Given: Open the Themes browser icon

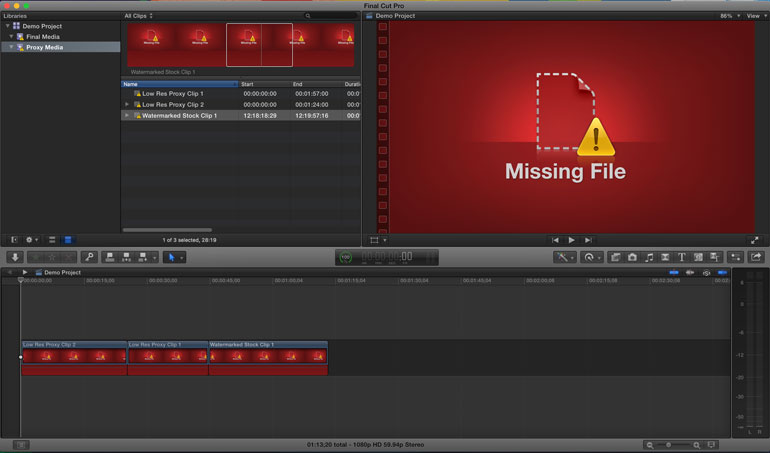Looking at the screenshot, I should pyautogui.click(x=715, y=257).
